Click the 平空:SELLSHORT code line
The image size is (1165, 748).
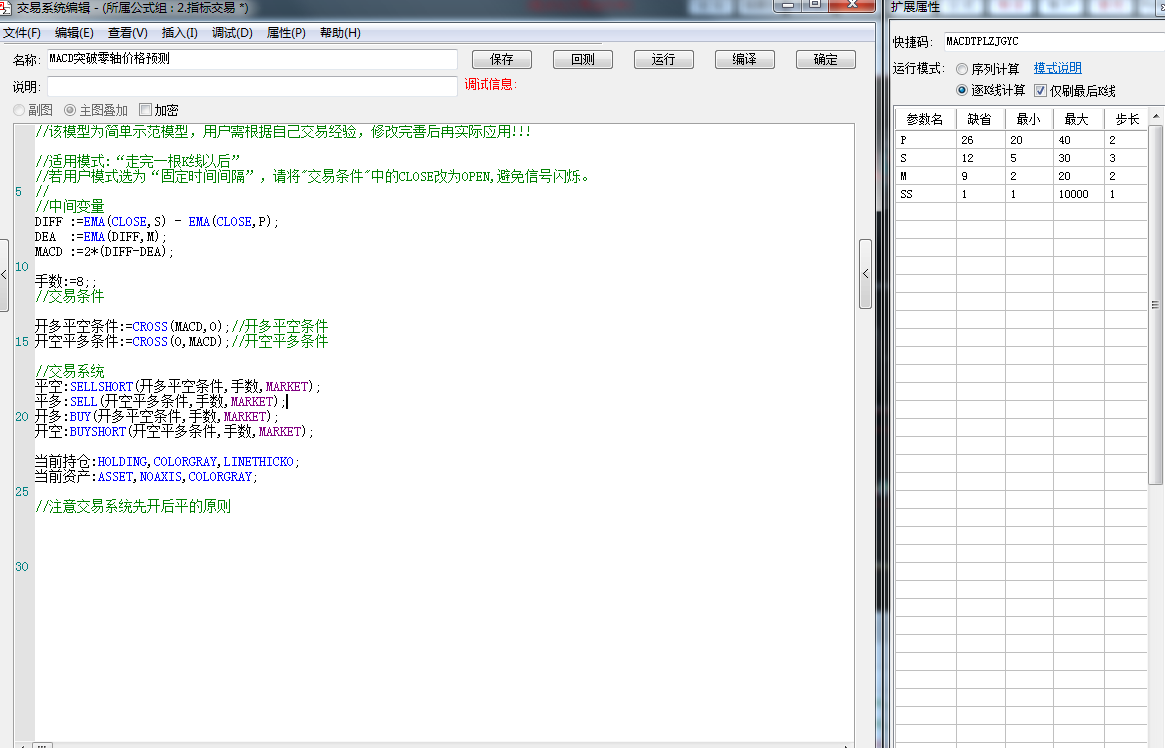[178, 386]
